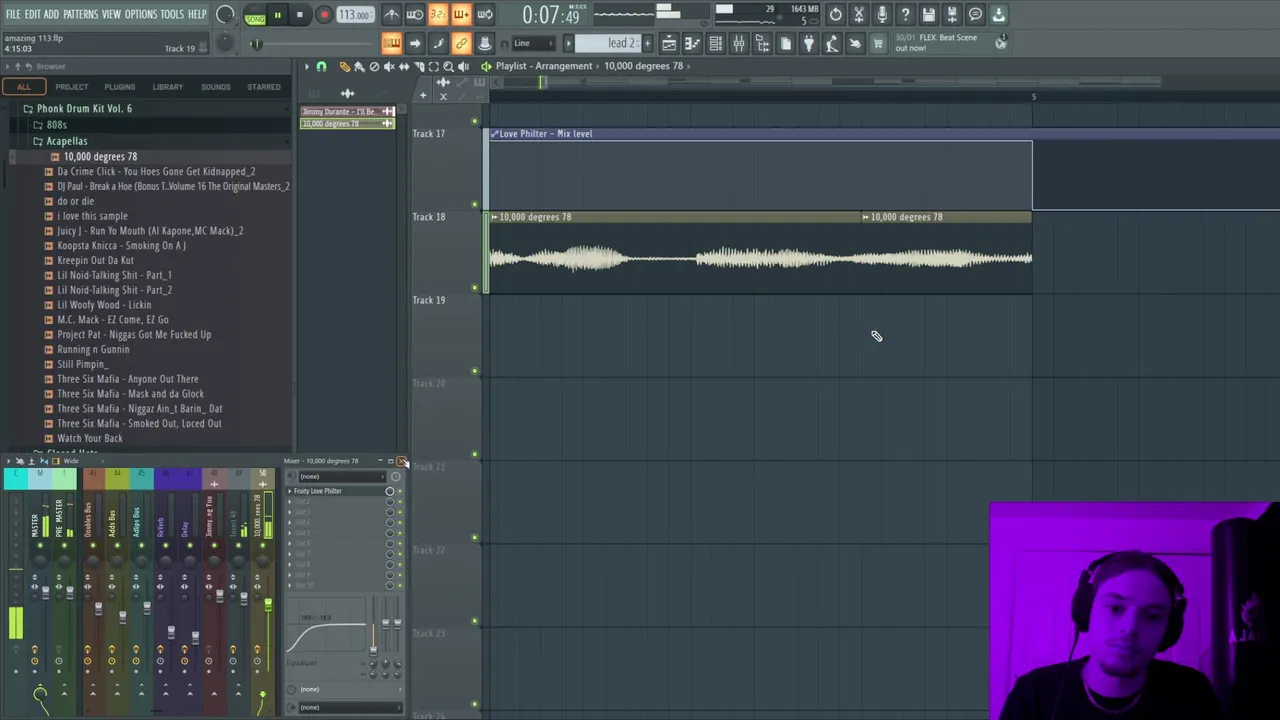Click the audio editor scissors icon
Screen dimensions: 1280x720
(859, 15)
